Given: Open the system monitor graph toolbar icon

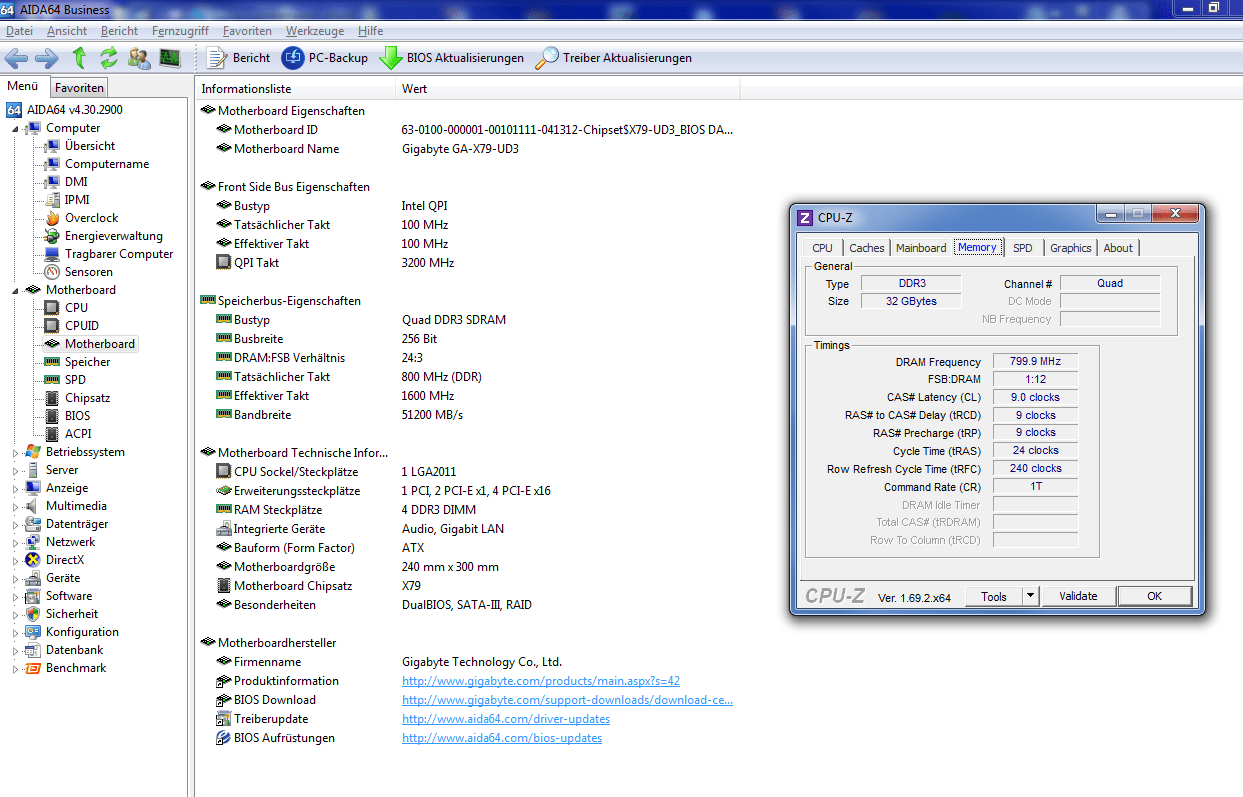Looking at the screenshot, I should pyautogui.click(x=170, y=58).
